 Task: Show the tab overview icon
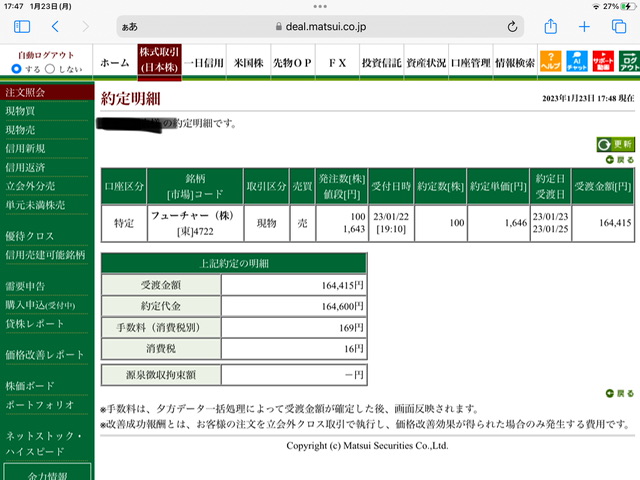click(x=619, y=27)
